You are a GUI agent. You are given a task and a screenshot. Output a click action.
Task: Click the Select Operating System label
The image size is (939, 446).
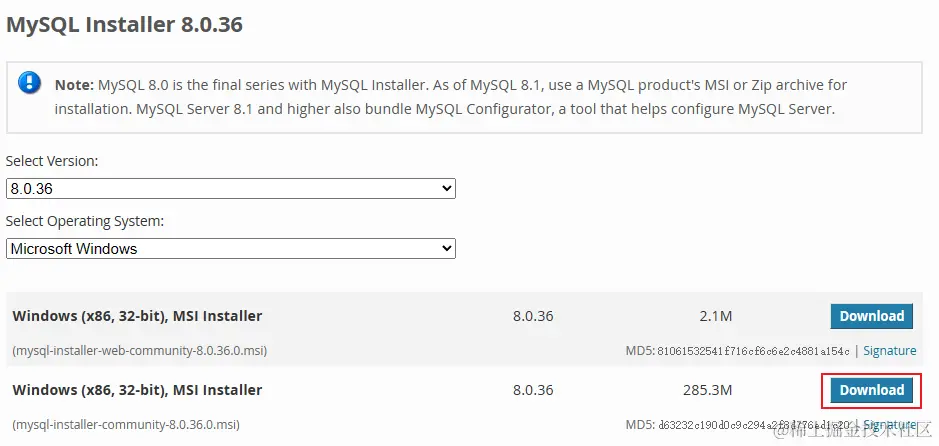(x=85, y=221)
